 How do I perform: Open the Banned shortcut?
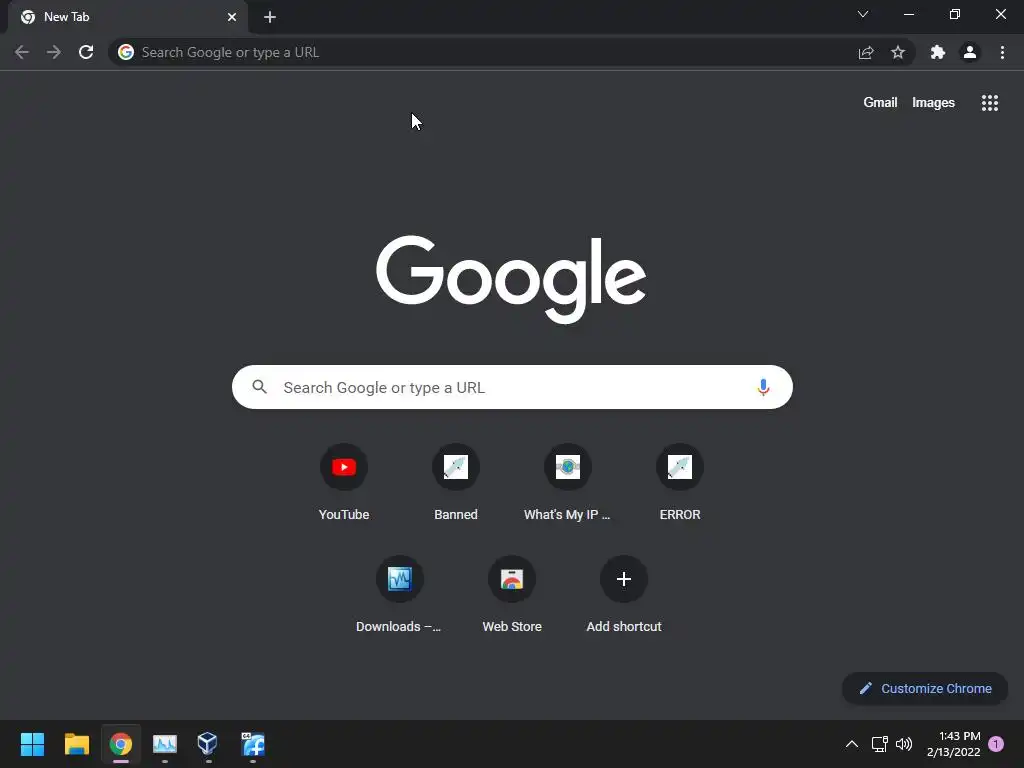pyautogui.click(x=456, y=482)
